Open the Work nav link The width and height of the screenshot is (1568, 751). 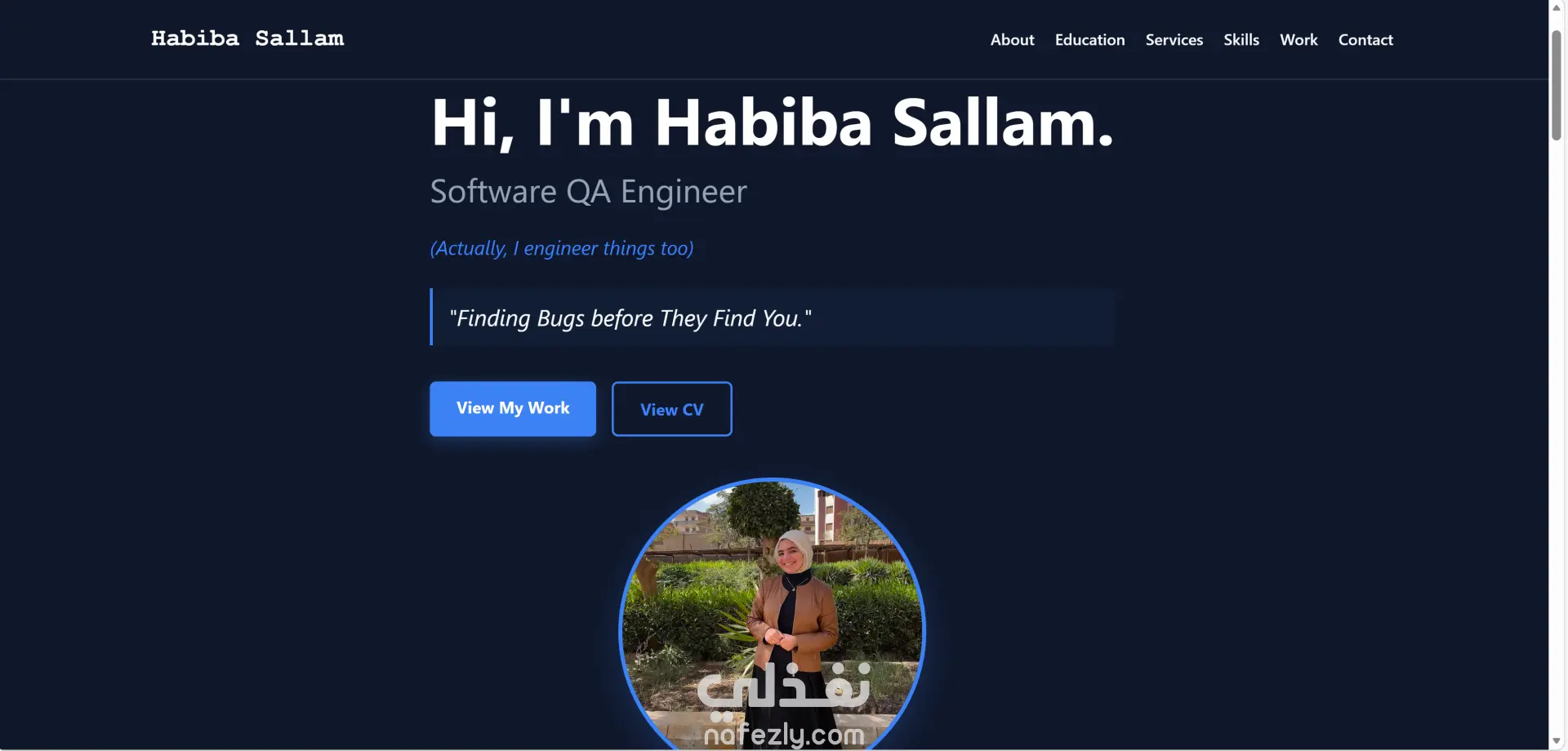point(1298,39)
